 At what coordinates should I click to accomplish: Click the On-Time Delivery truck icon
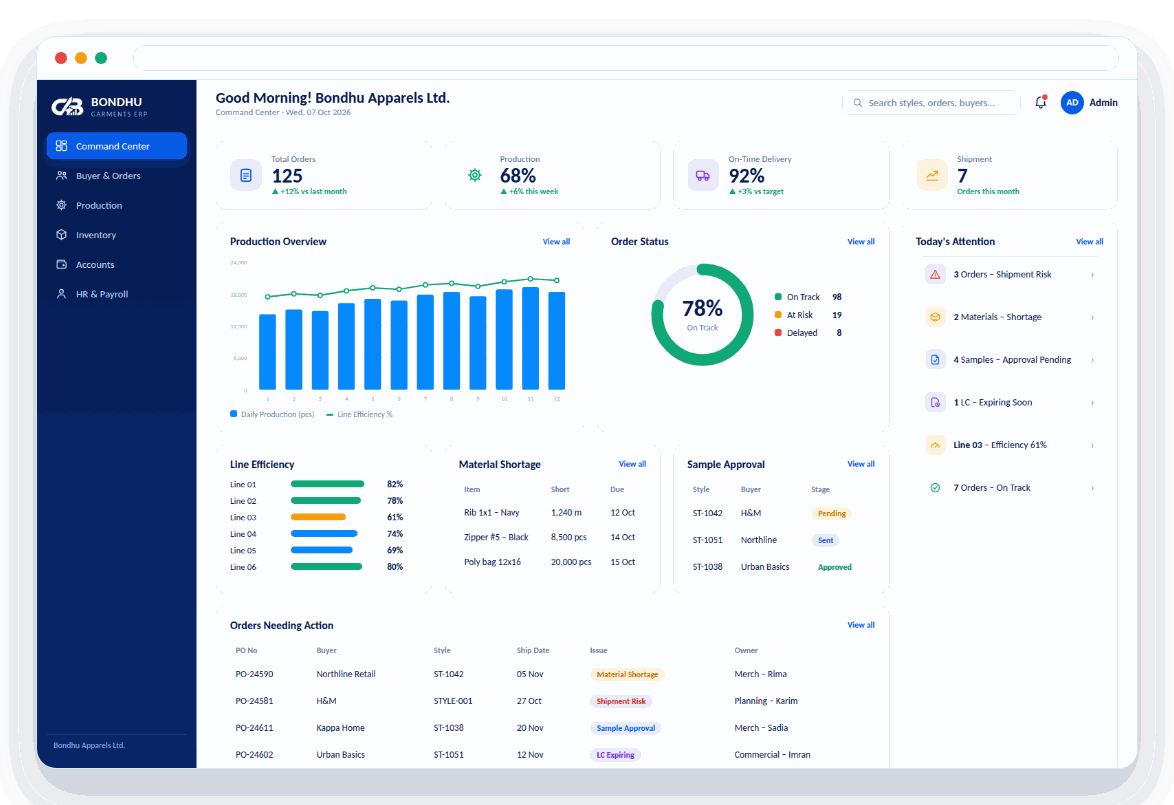click(x=703, y=175)
